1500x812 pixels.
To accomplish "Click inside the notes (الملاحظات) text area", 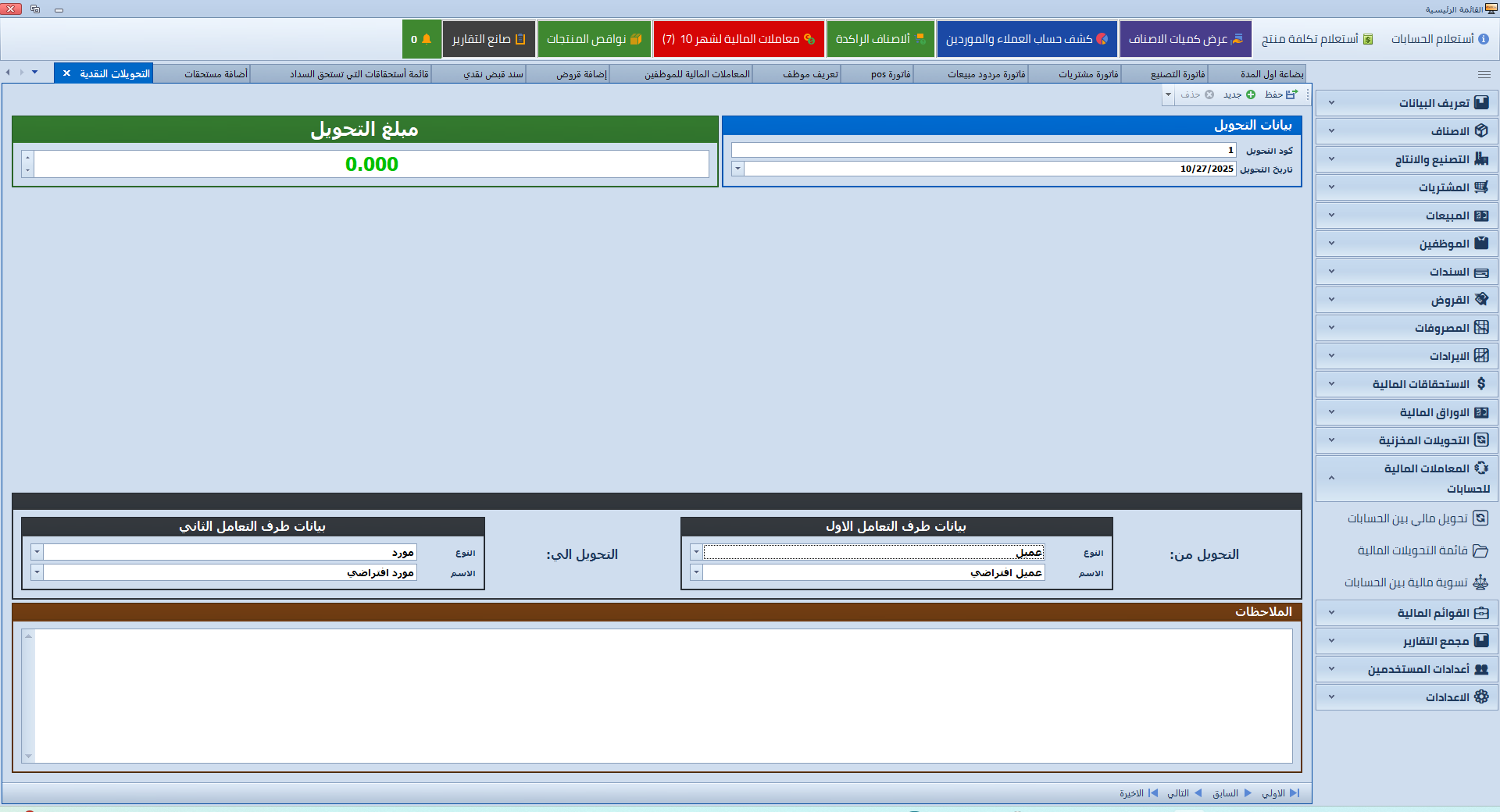I will pos(663,696).
